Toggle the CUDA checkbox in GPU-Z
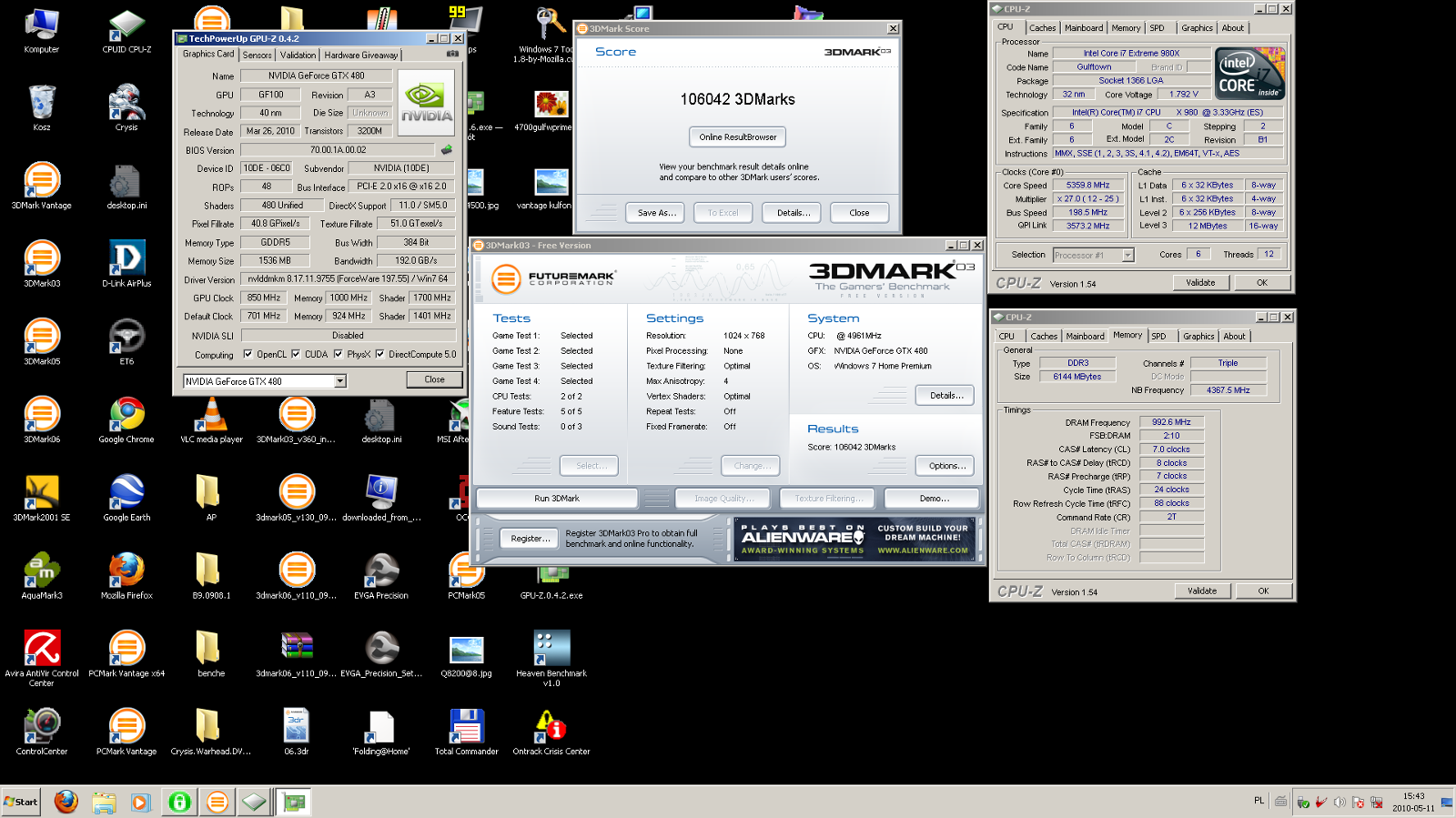 click(x=296, y=354)
